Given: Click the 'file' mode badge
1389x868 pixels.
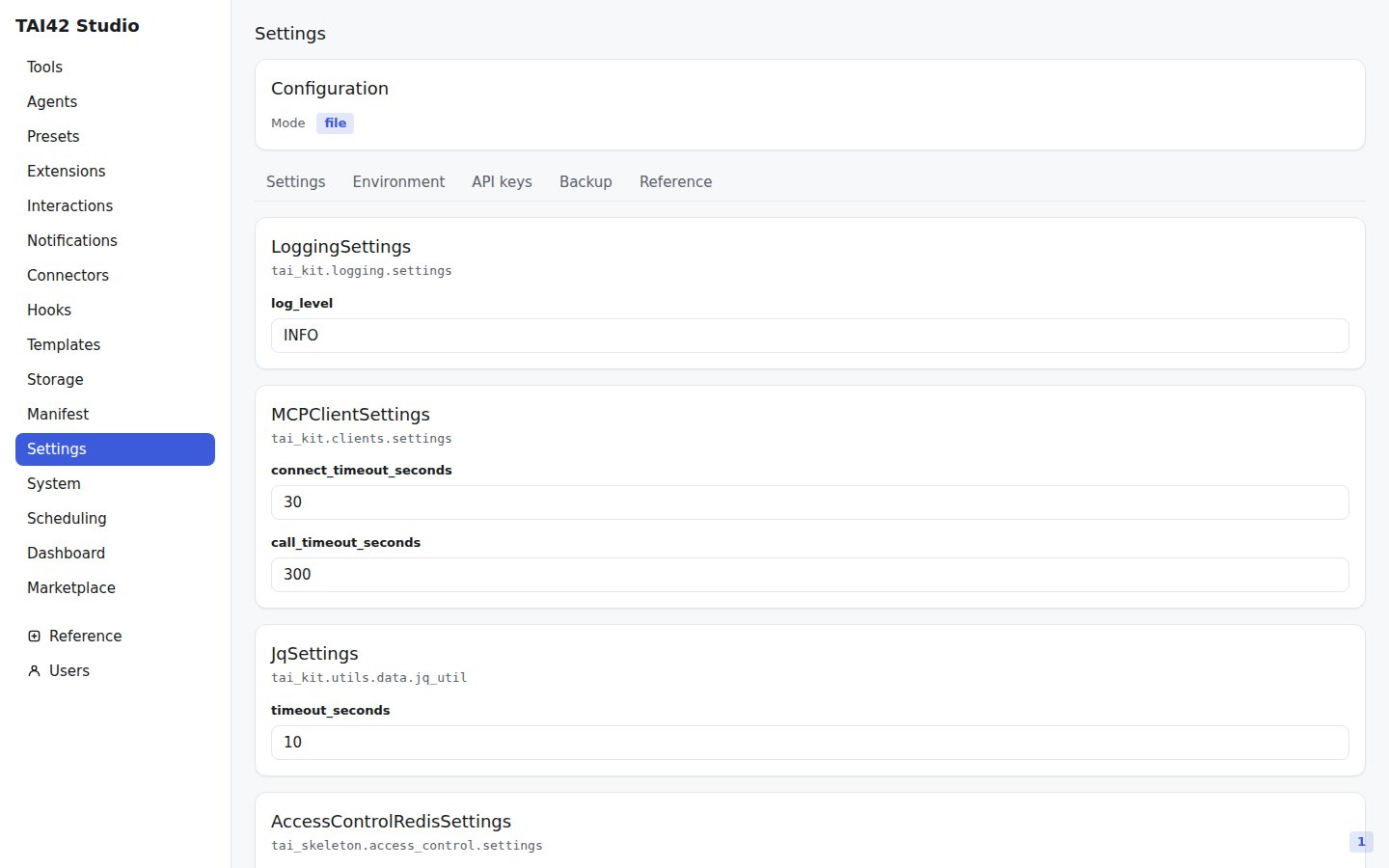Looking at the screenshot, I should [335, 123].
